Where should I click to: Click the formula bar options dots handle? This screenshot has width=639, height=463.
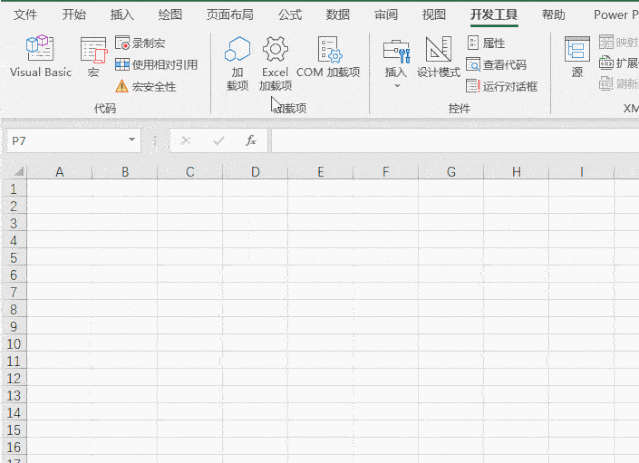(155, 141)
